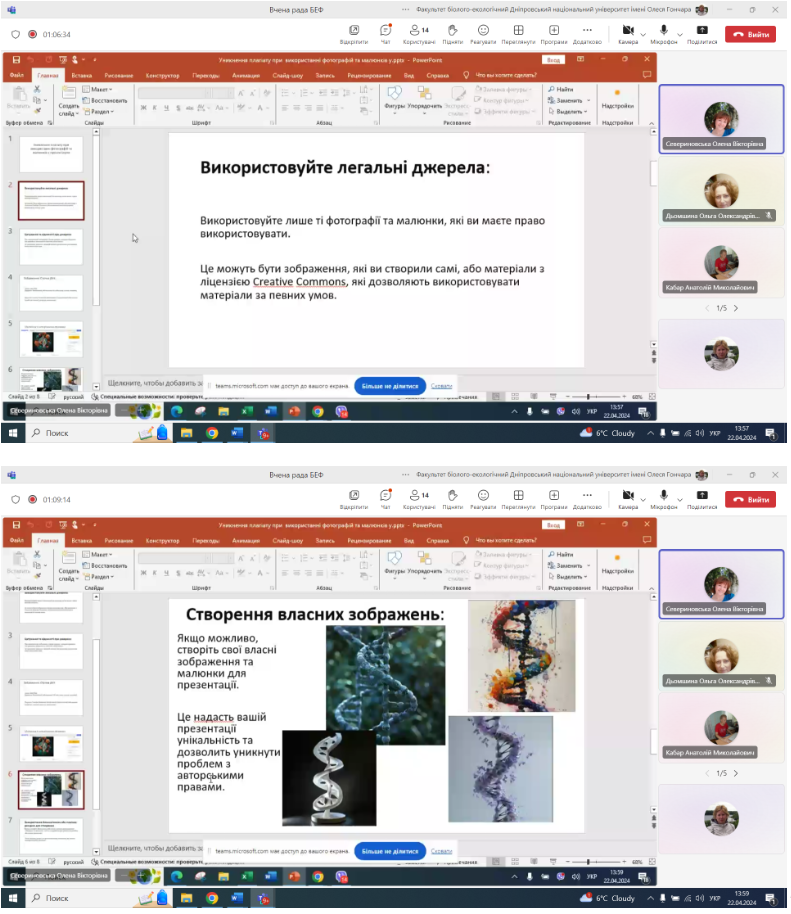Open the more actions menu in upper meeting
The width and height of the screenshot is (791, 914).
pyautogui.click(x=587, y=34)
